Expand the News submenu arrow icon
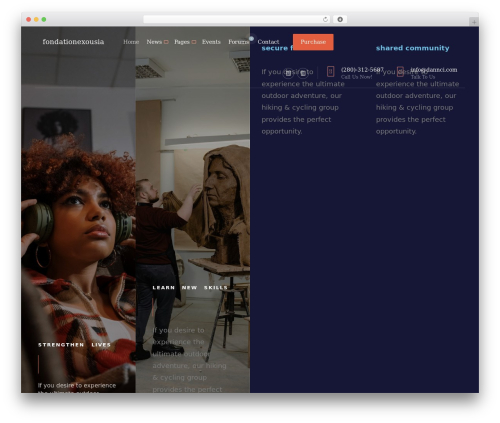 [166, 42]
